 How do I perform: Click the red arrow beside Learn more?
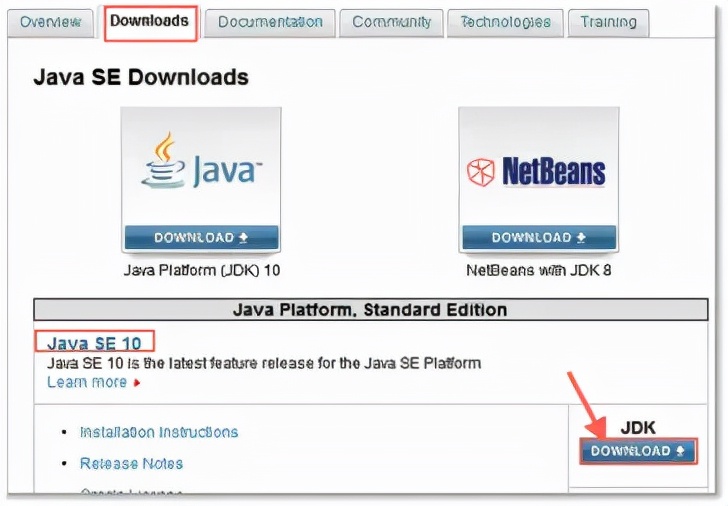[x=136, y=383]
